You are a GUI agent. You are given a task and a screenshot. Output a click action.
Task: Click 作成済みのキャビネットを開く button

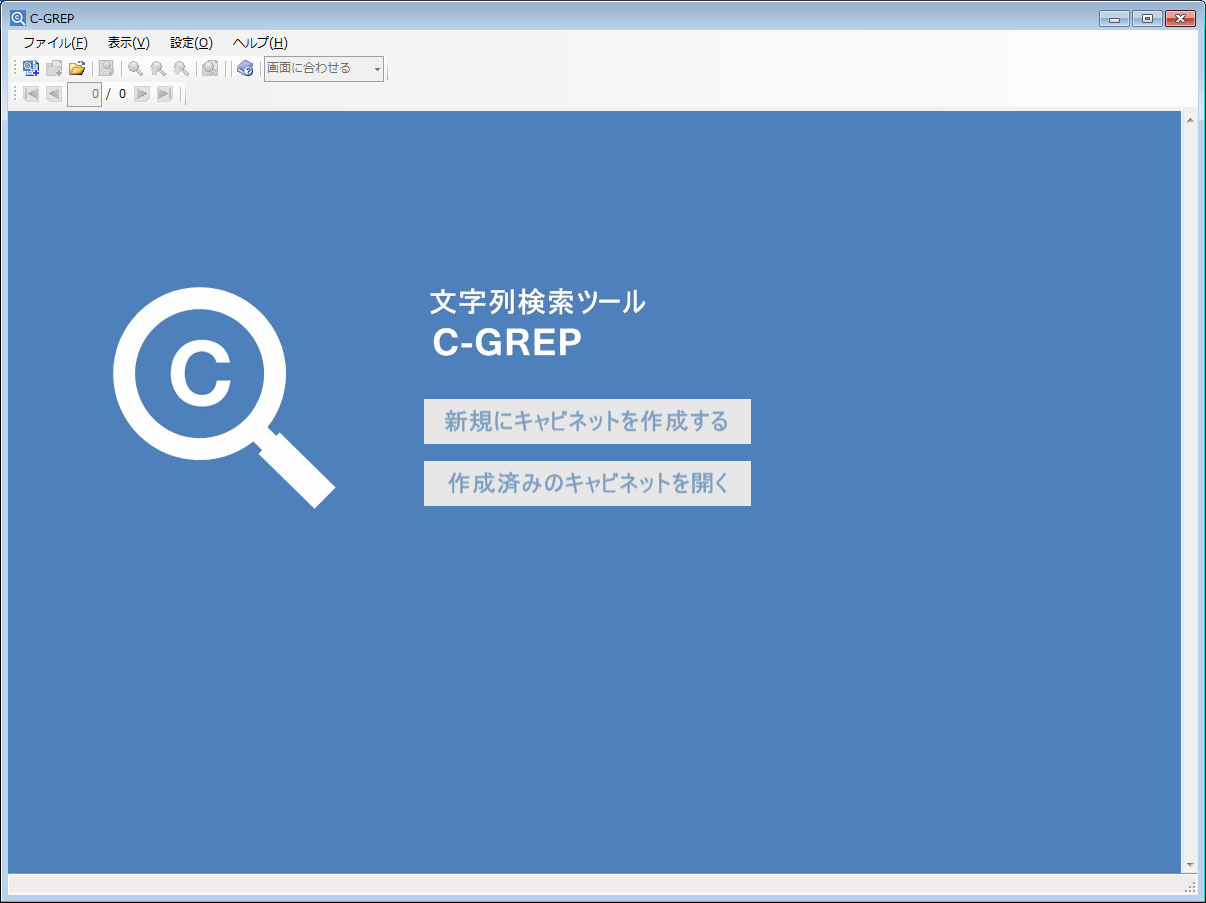(587, 484)
